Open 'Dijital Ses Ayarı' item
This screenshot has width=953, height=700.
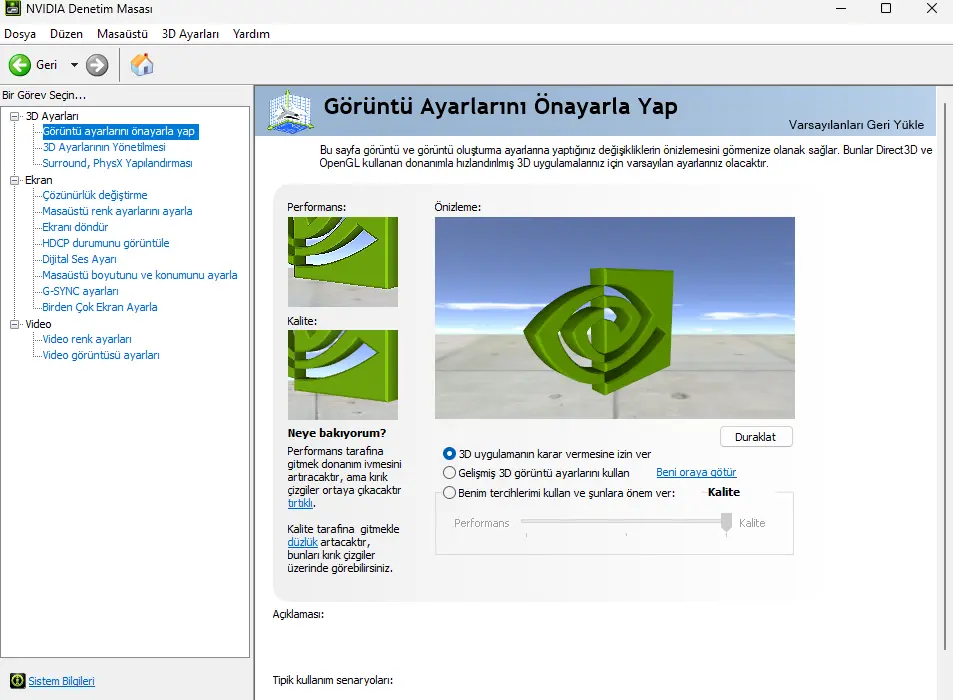[x=80, y=259]
